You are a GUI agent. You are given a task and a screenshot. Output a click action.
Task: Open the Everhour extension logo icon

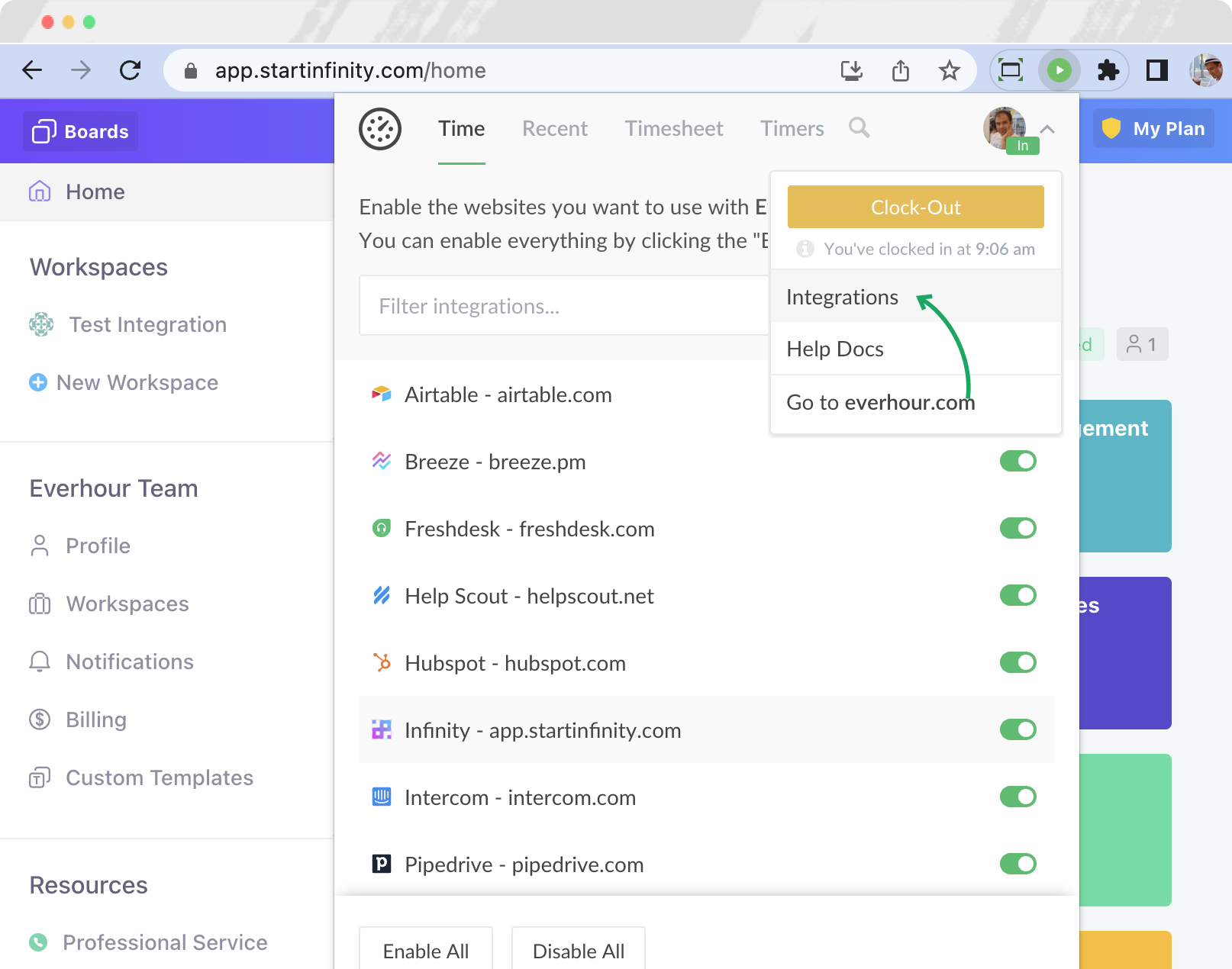[x=380, y=129]
